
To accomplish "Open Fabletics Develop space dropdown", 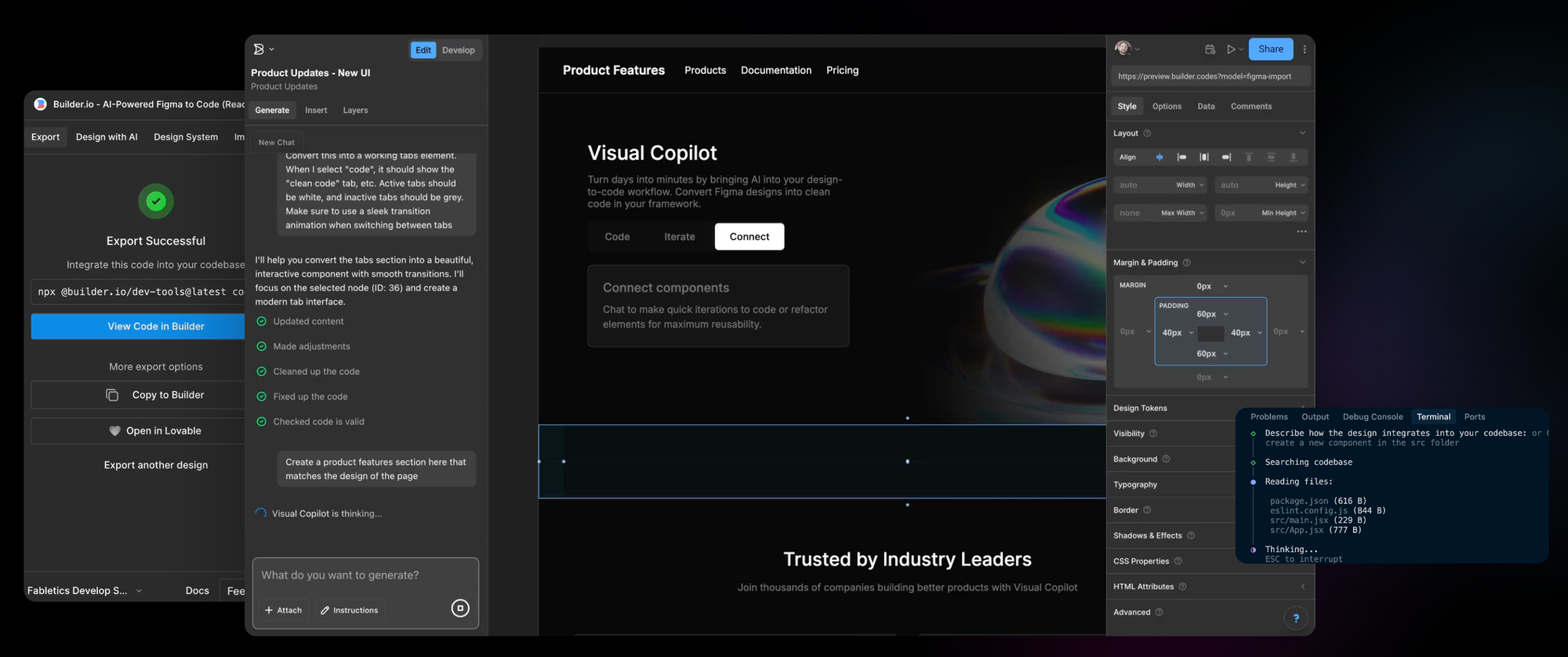I will pos(85,591).
